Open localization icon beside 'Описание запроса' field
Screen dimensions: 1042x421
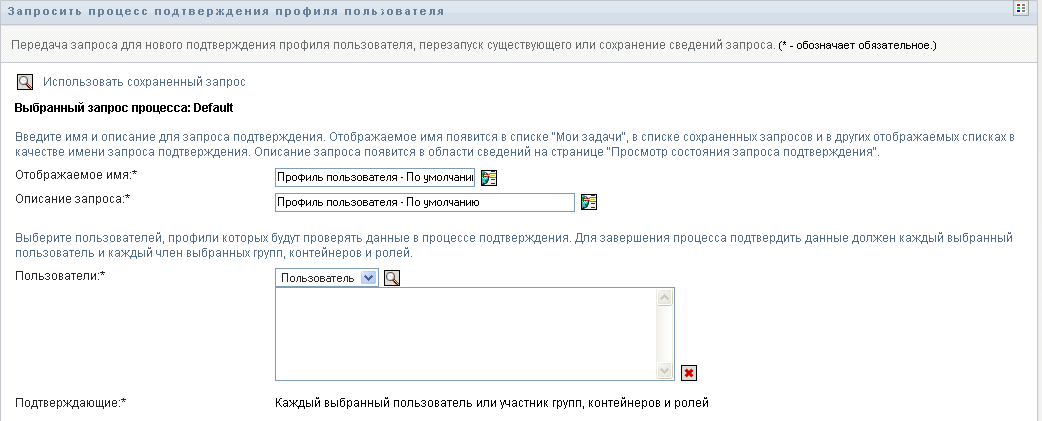(589, 203)
